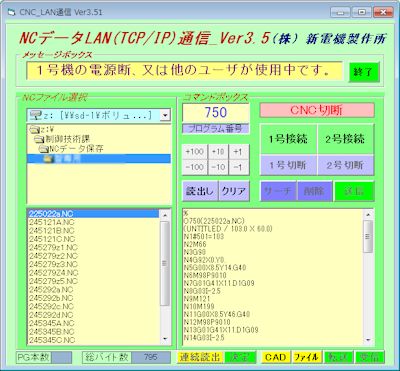Click the 1号切断 disconnect button
Screen dimensions: 400x371
pyautogui.click(x=288, y=165)
